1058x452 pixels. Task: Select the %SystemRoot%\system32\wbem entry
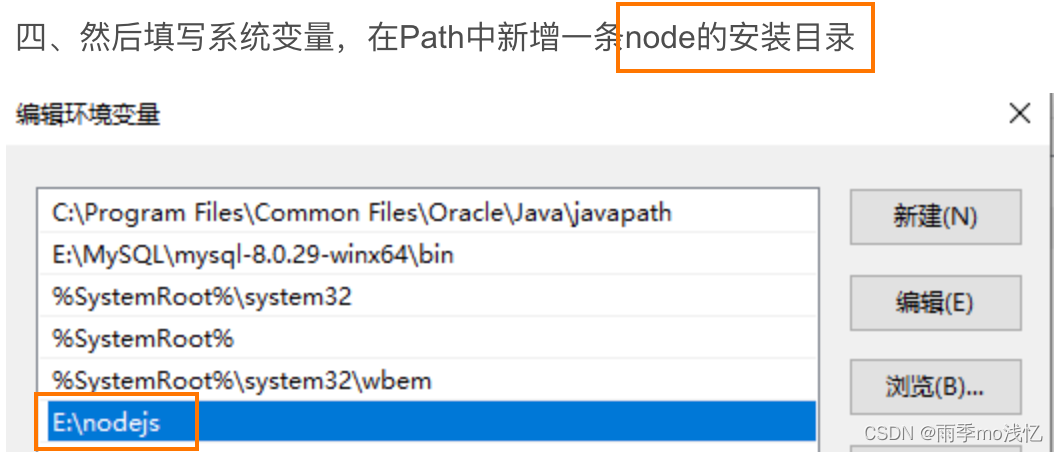[x=242, y=381]
